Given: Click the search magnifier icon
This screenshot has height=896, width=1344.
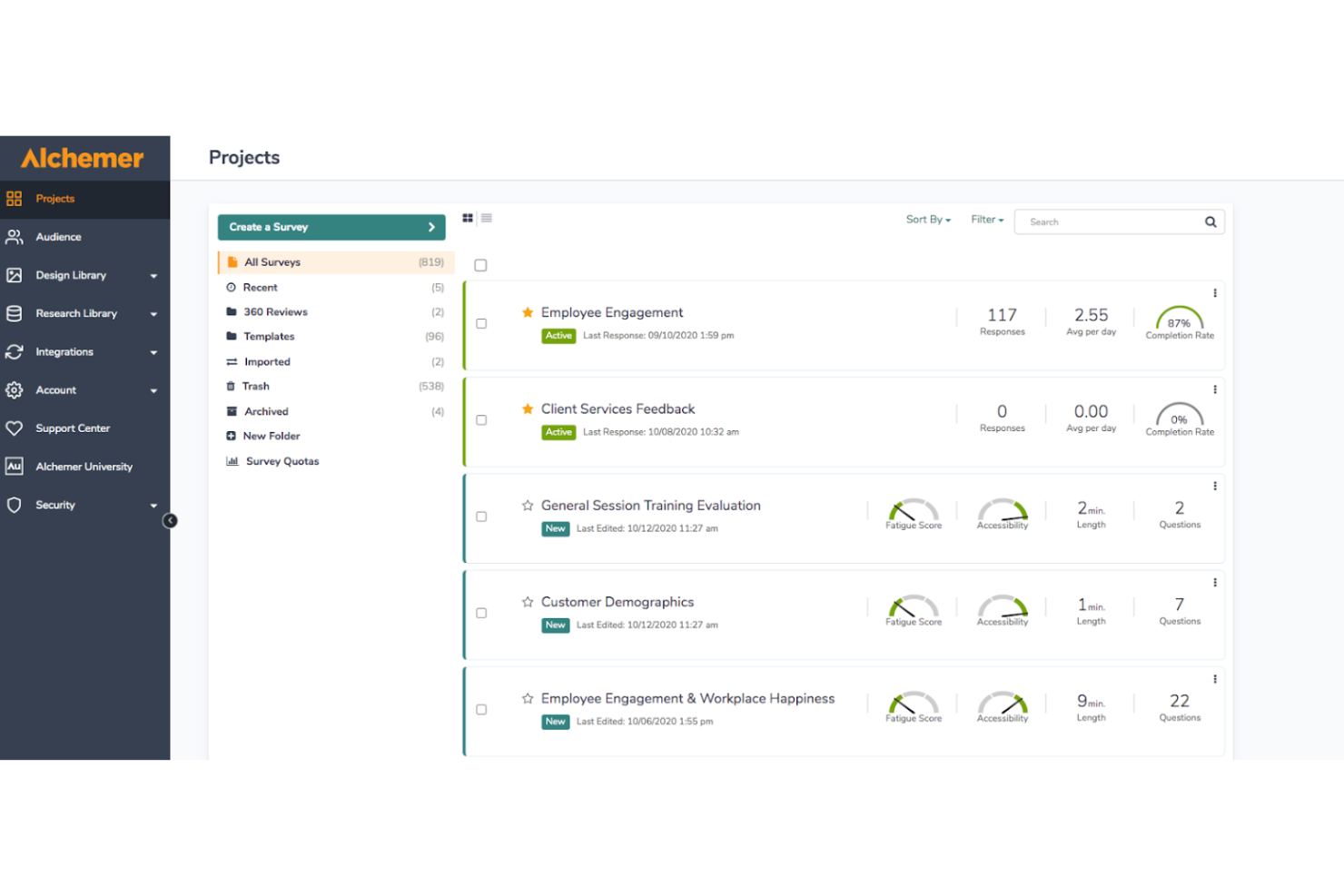Looking at the screenshot, I should 1211,222.
